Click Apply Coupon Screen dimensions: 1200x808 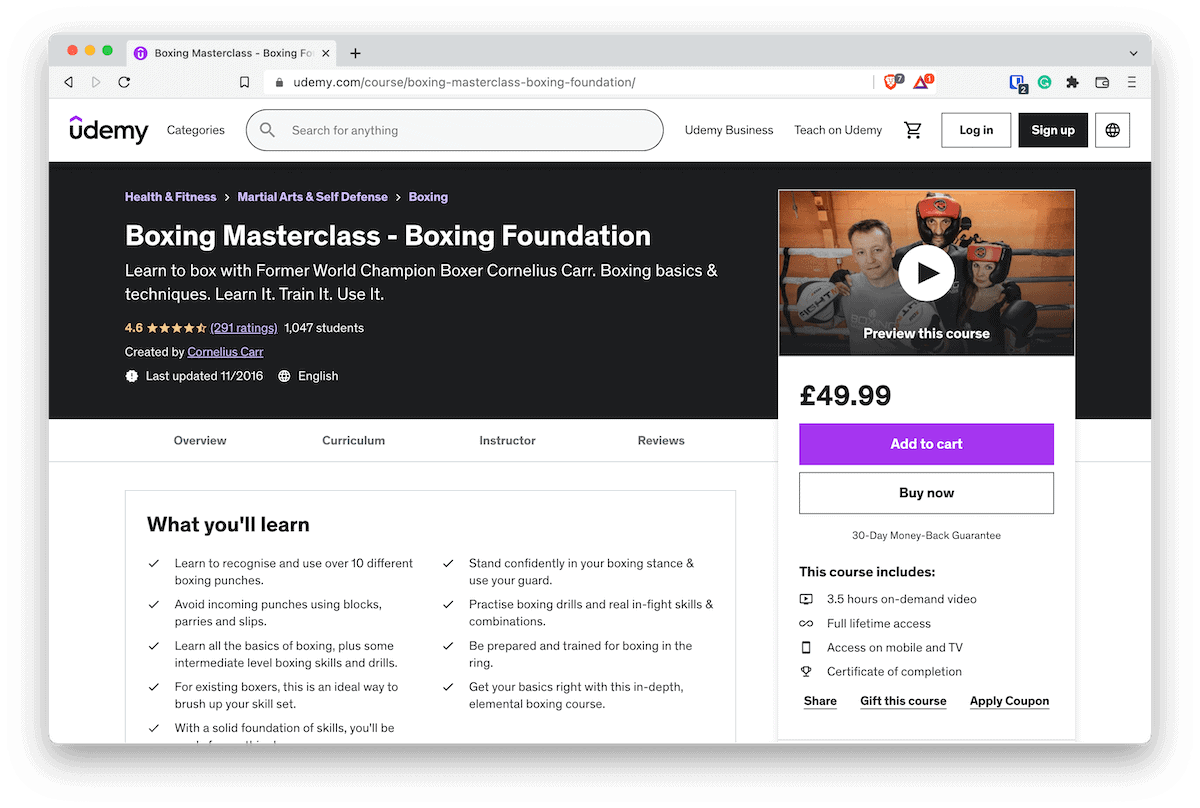point(1009,701)
